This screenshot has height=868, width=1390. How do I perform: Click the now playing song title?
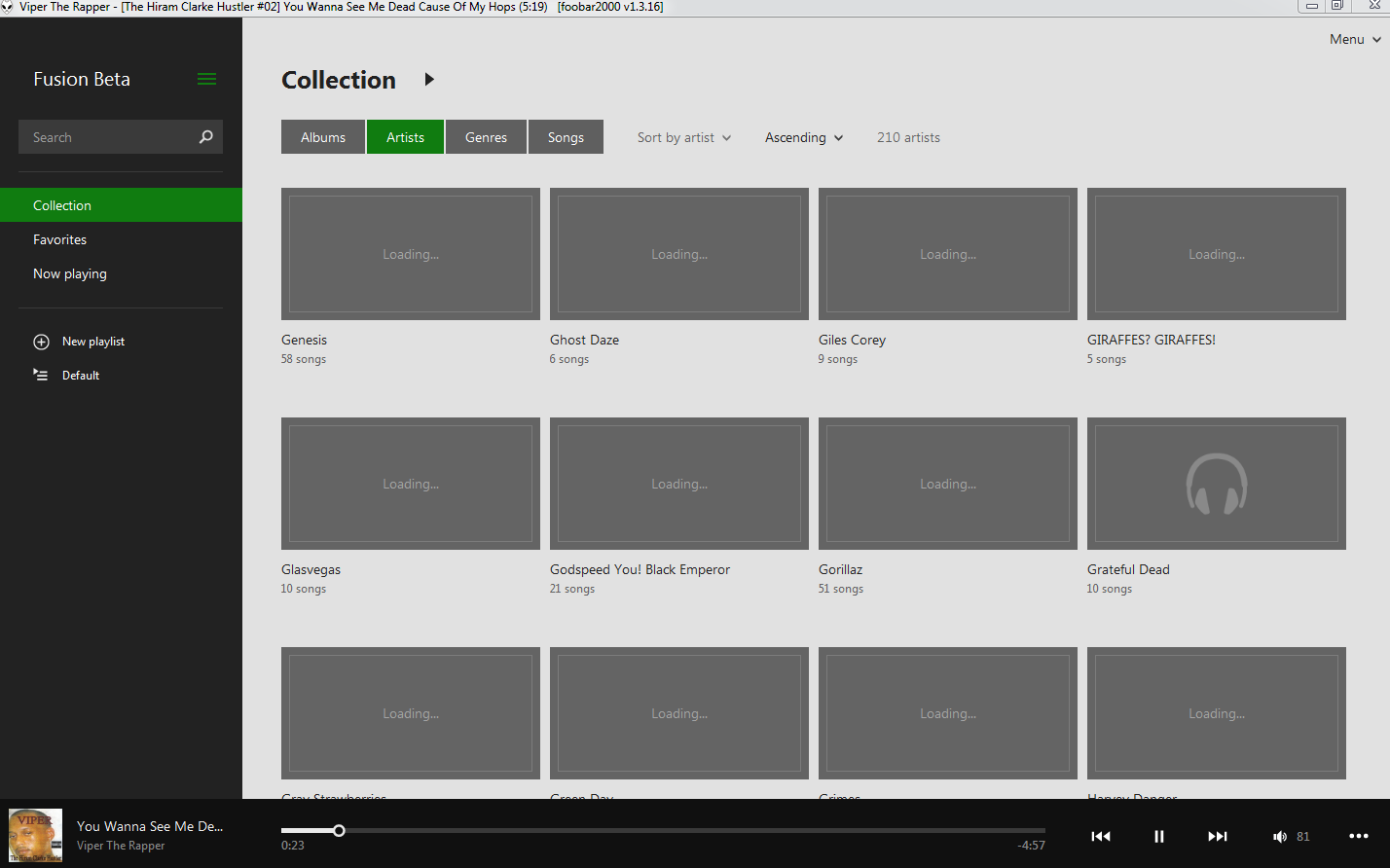click(x=150, y=826)
